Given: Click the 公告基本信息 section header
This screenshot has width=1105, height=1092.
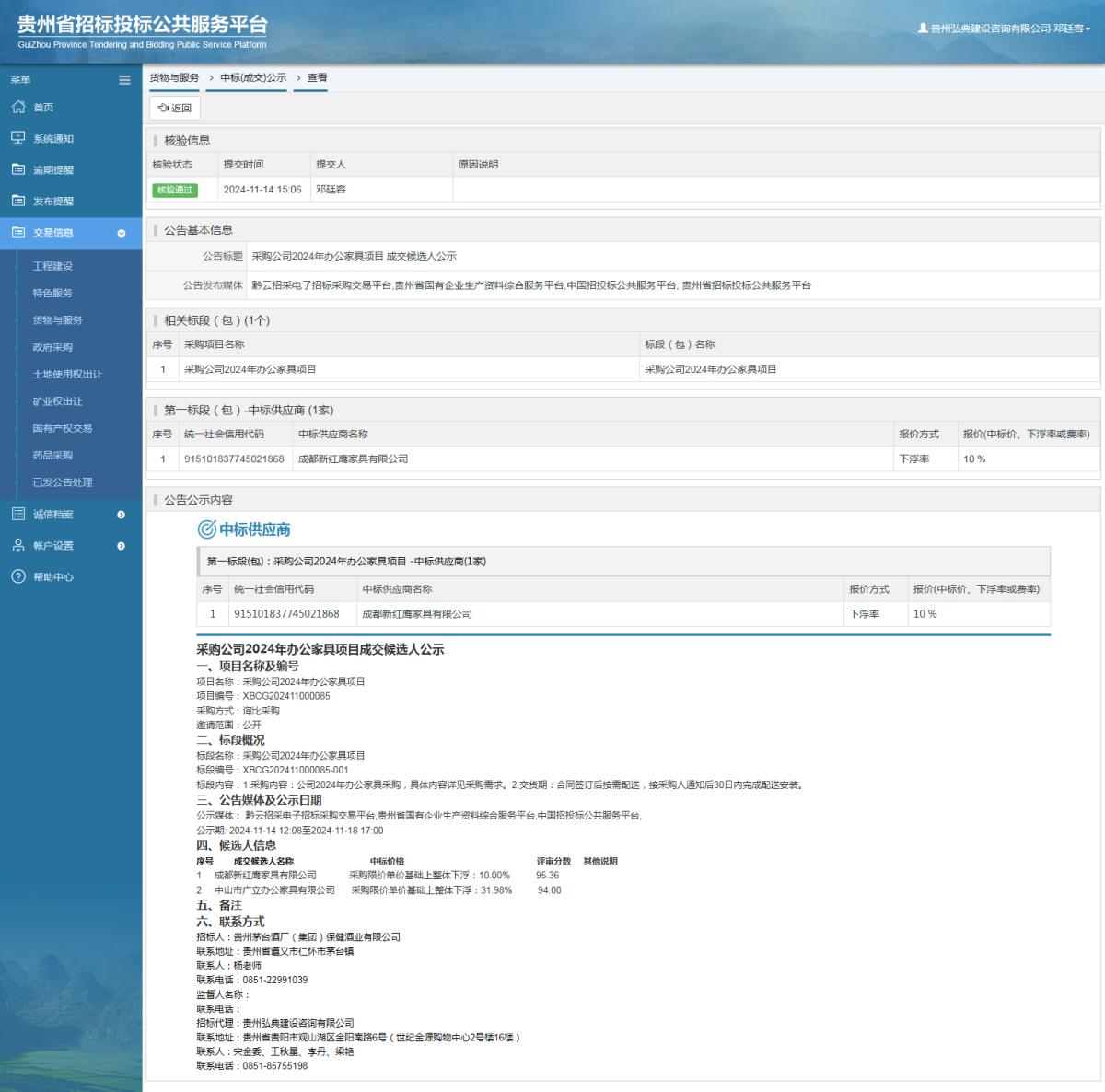Looking at the screenshot, I should tap(198, 230).
